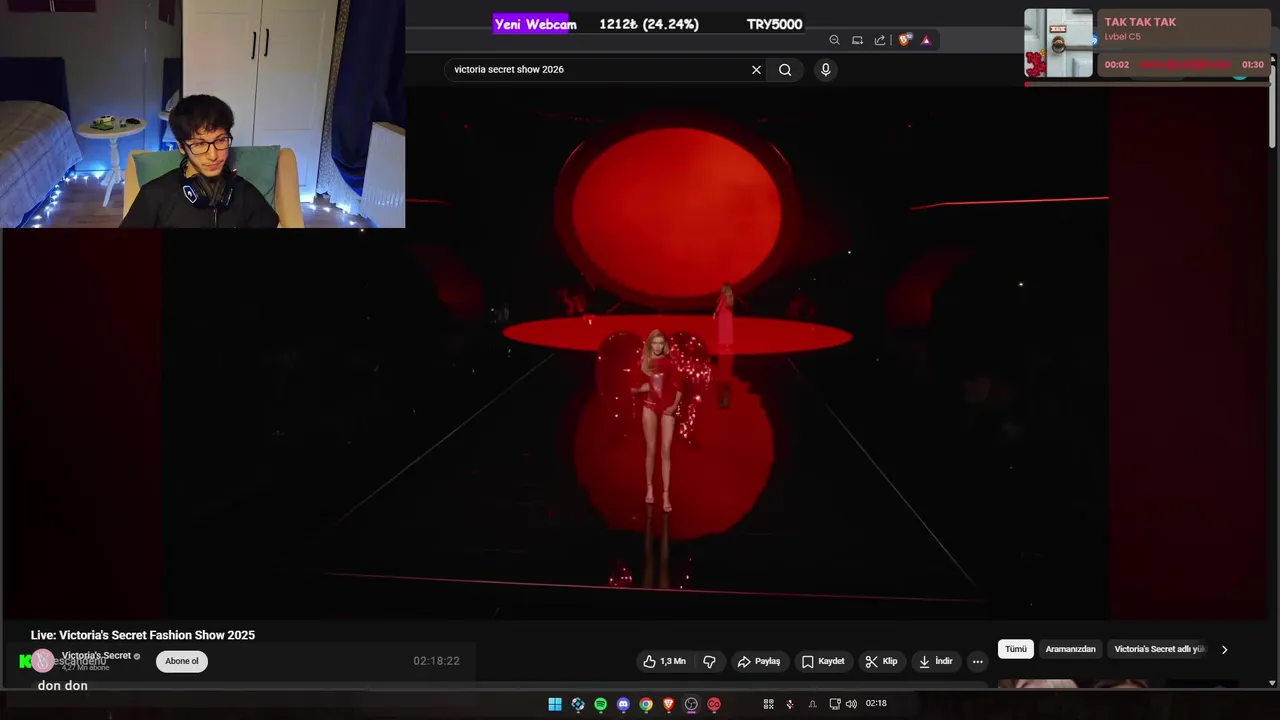The width and height of the screenshot is (1280, 720).
Task: Open Brave browser from the taskbar
Action: 669,704
